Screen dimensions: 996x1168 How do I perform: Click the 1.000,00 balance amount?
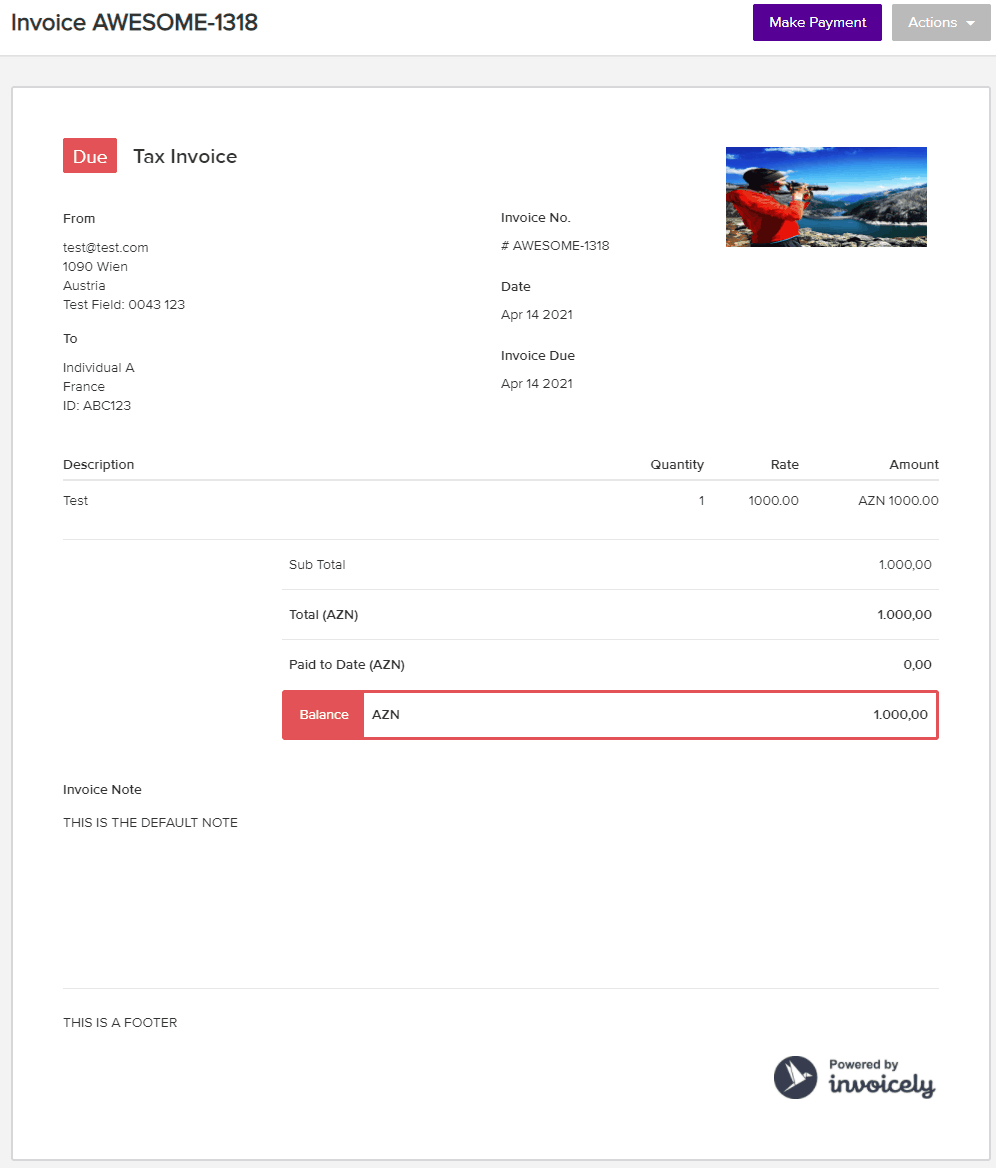tap(900, 715)
